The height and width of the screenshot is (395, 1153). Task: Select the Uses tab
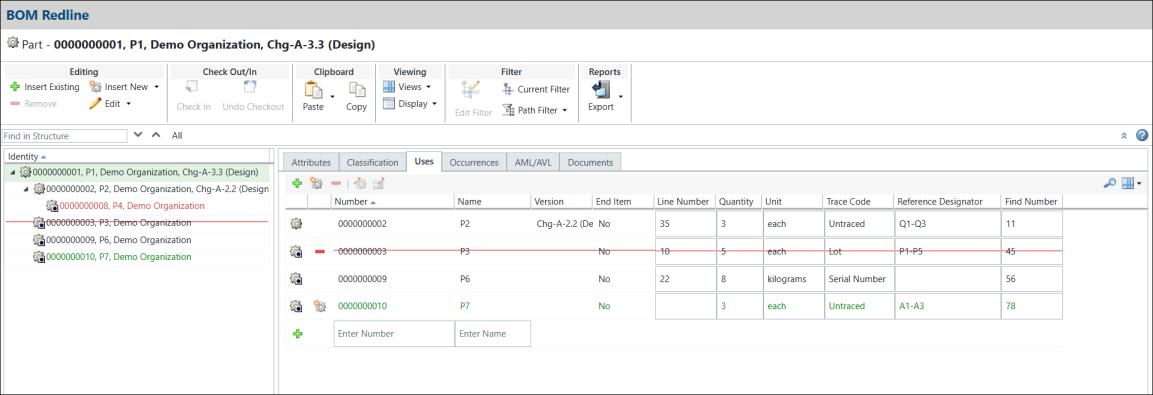coord(424,161)
